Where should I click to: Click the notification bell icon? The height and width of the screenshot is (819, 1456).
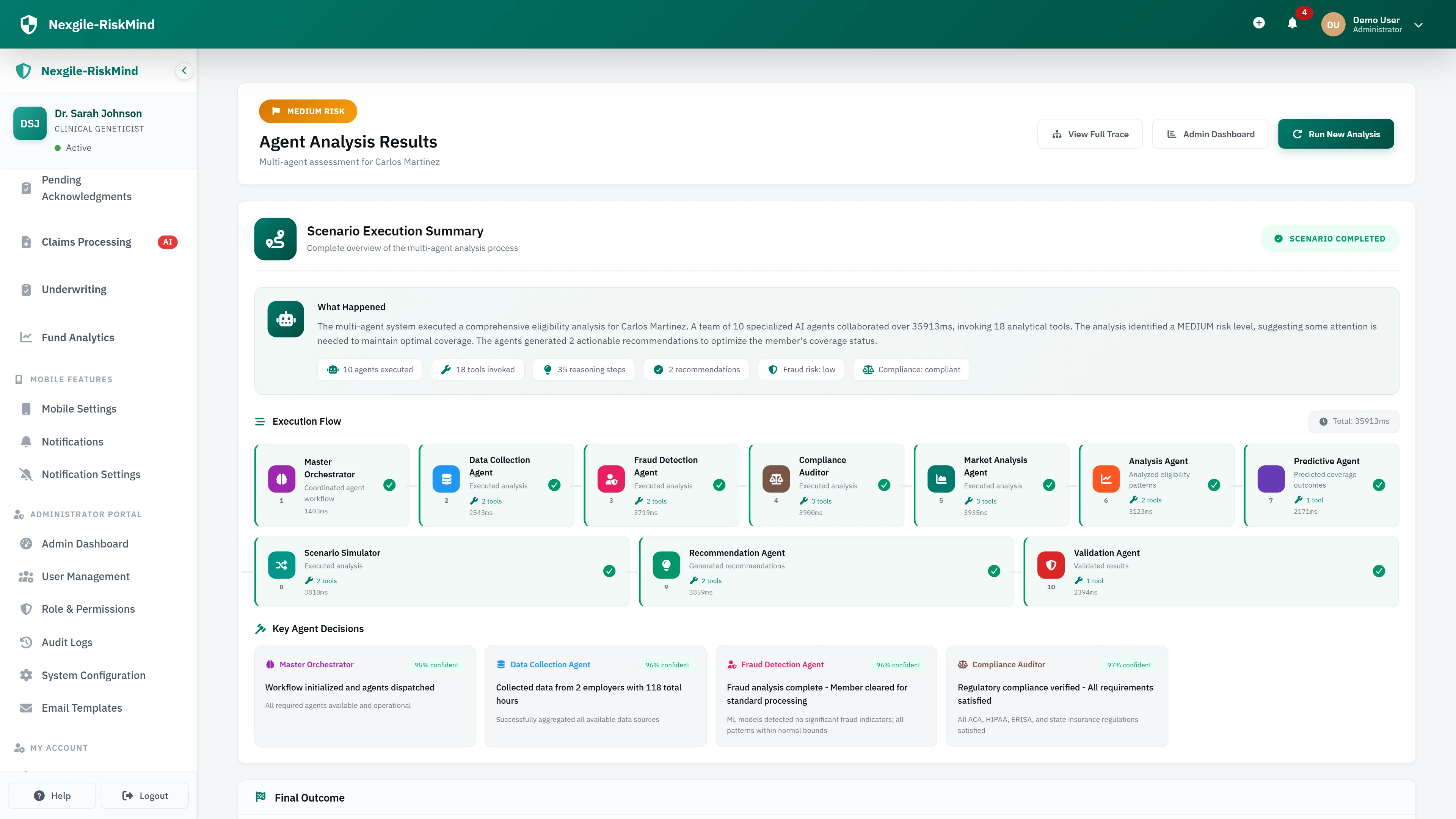pyautogui.click(x=1292, y=23)
